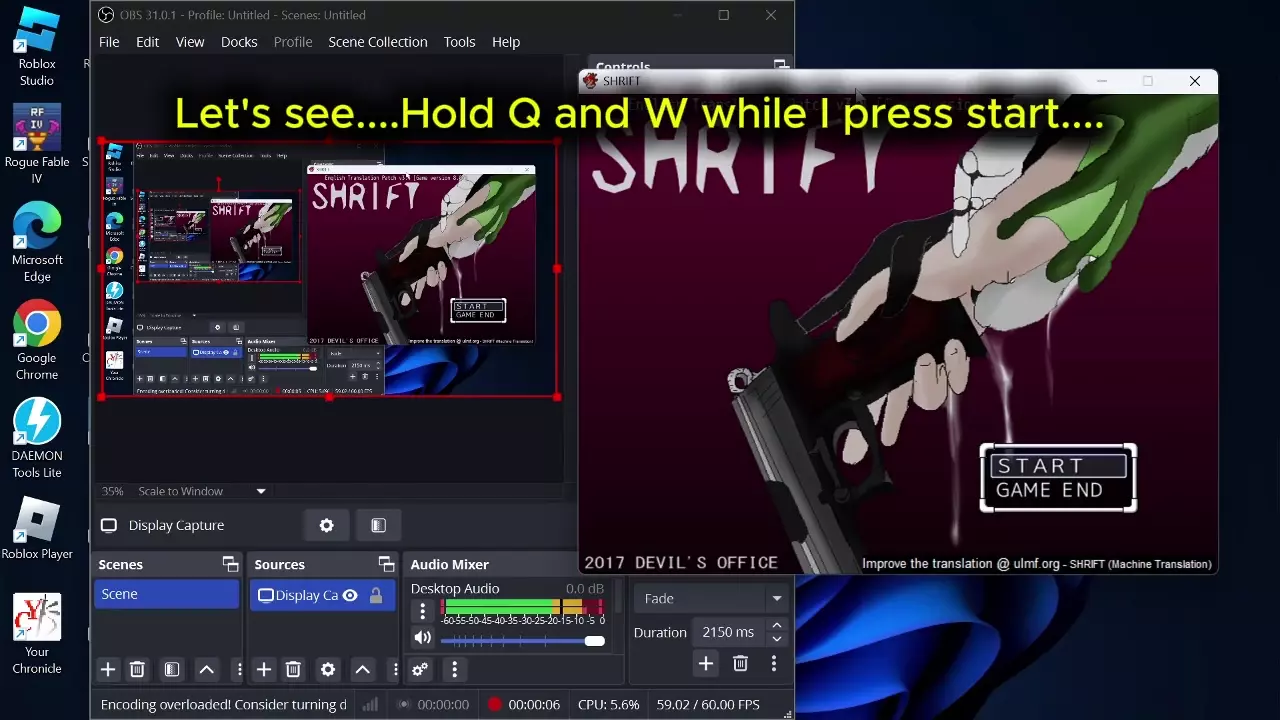The width and height of the screenshot is (1280, 720).
Task: Open the Tools menu
Action: tap(459, 42)
